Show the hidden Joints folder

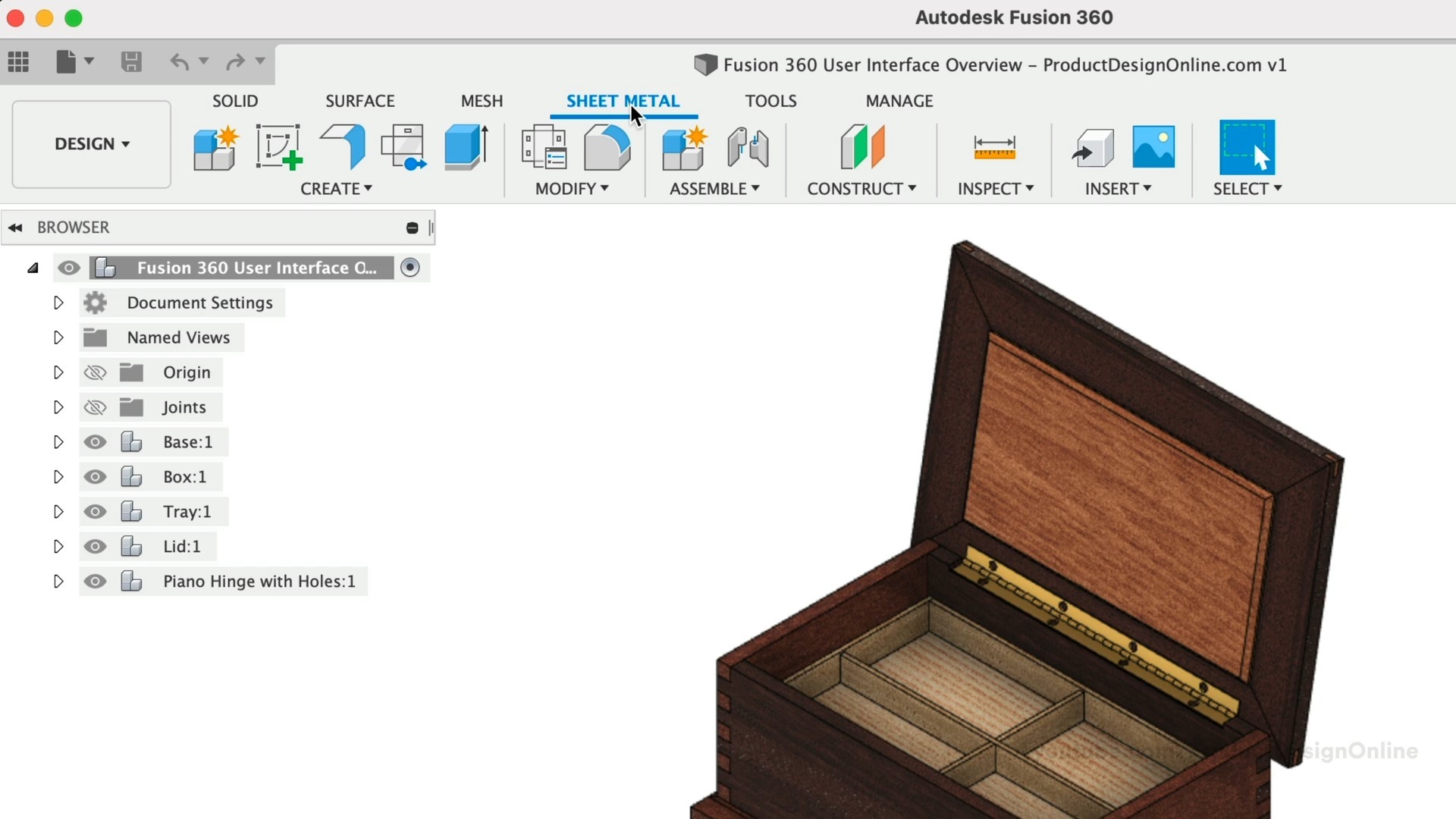[x=95, y=407]
